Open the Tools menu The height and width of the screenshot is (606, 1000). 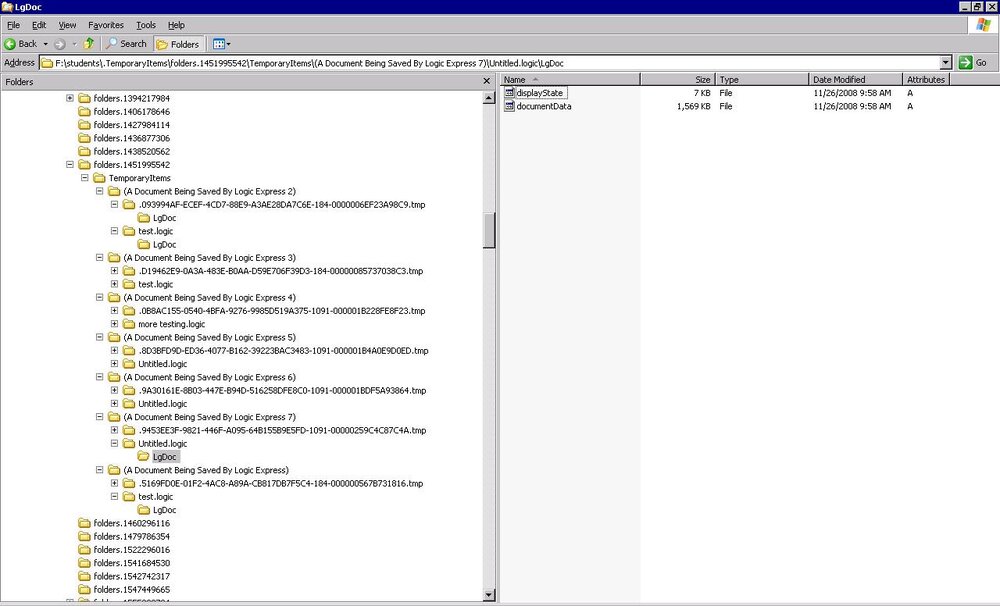145,25
